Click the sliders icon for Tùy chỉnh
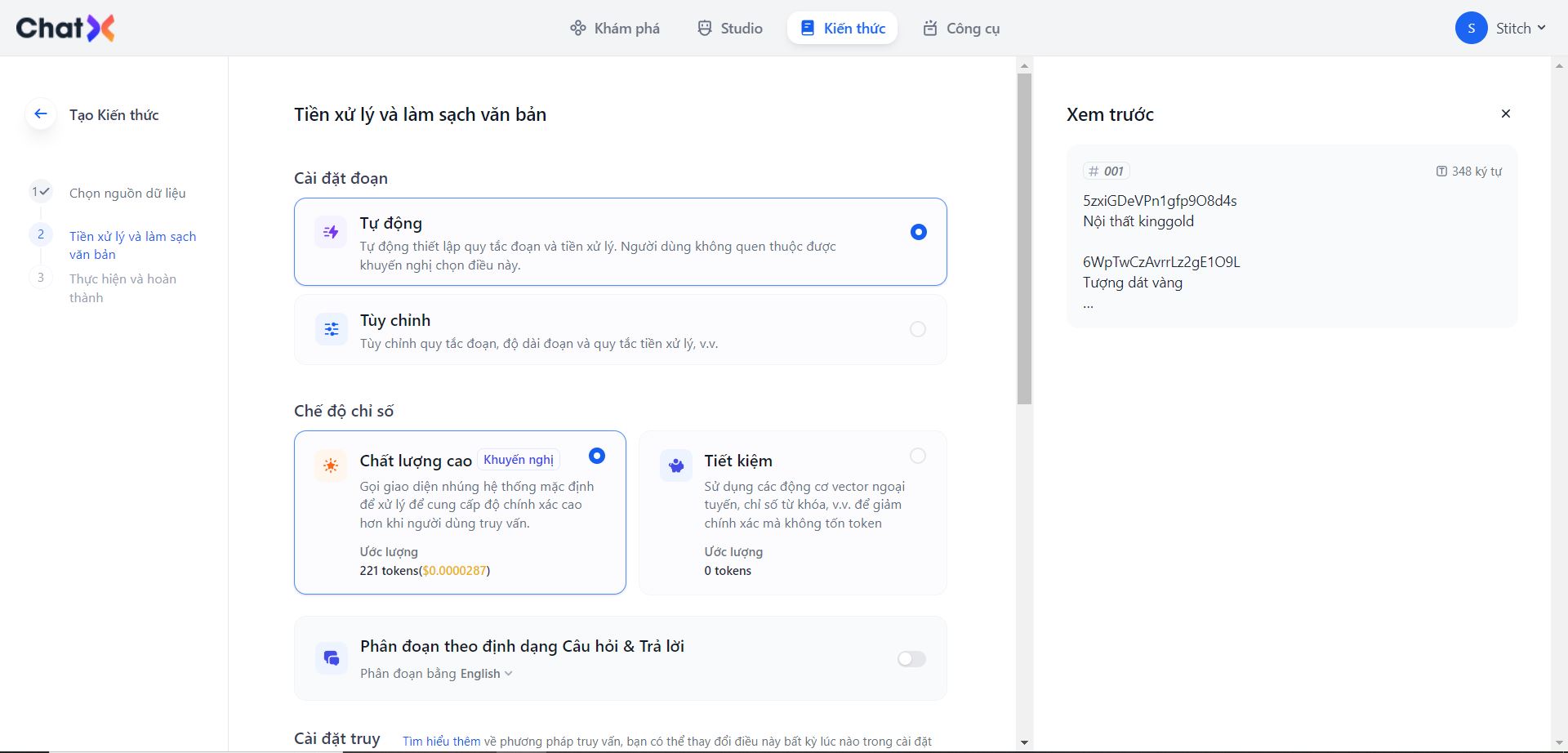 click(x=331, y=329)
